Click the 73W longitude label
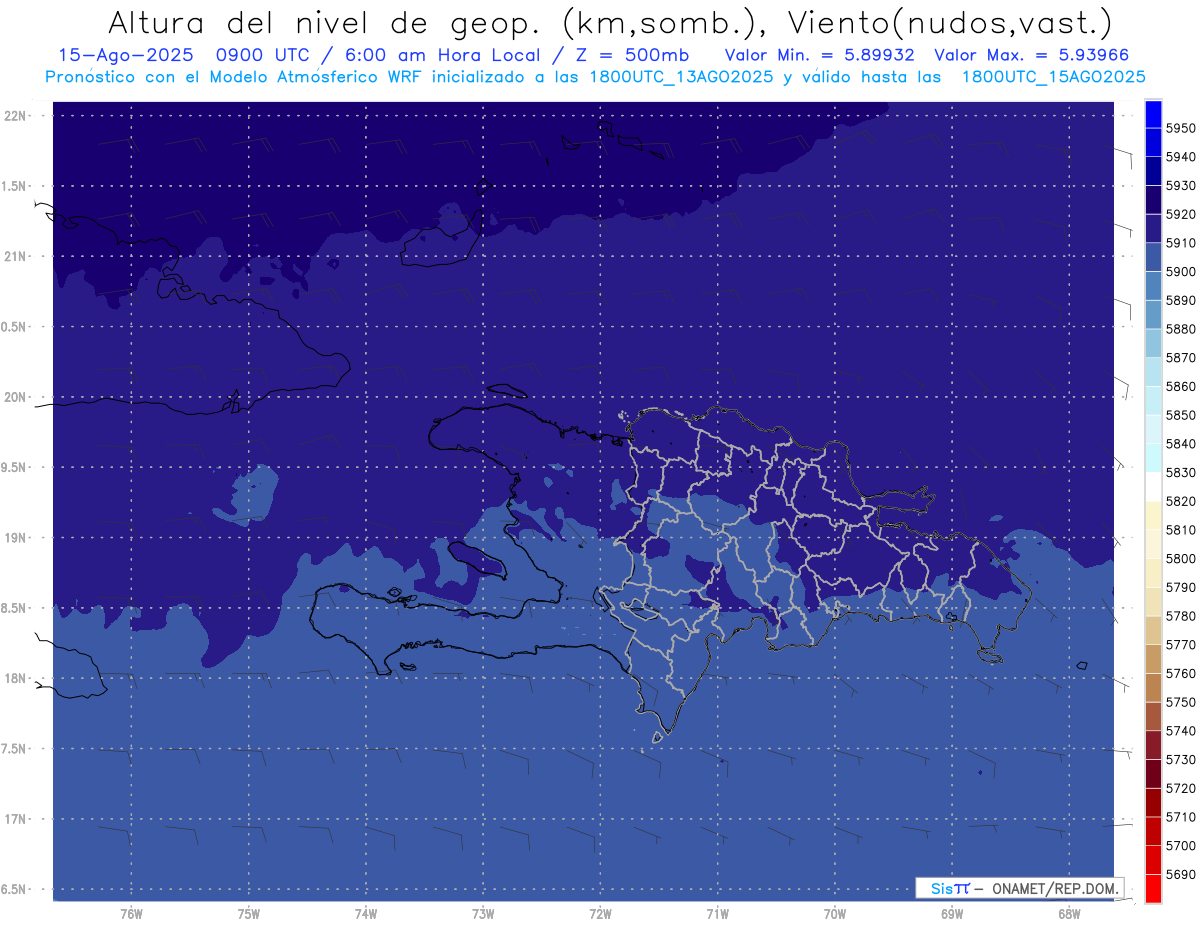Image resolution: width=1200 pixels, height=927 pixels. click(x=483, y=912)
